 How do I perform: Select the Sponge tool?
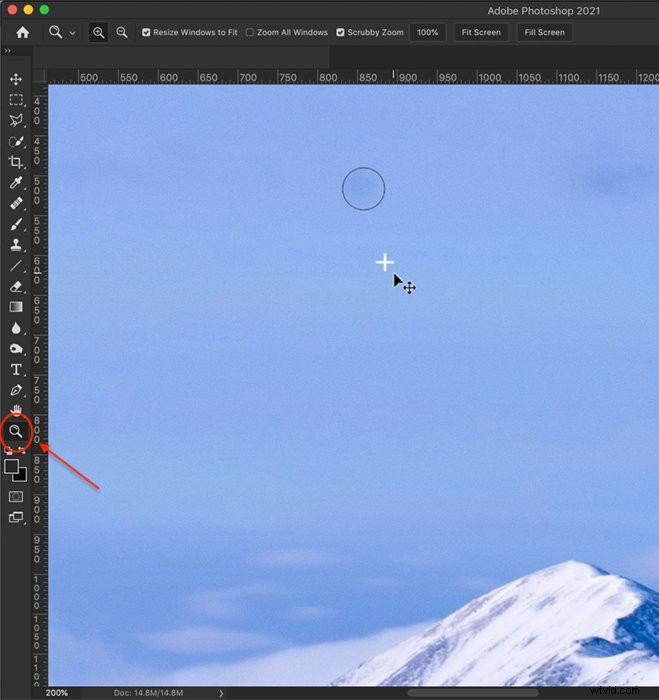16,349
